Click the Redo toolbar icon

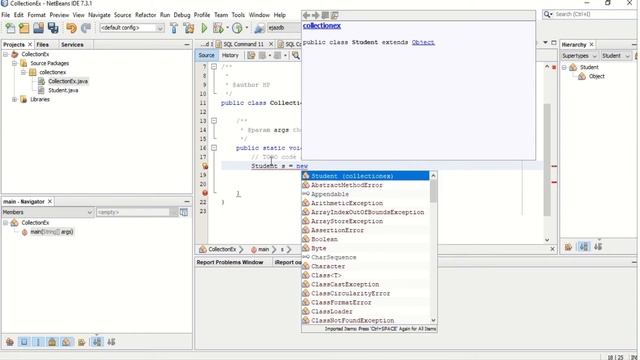[86, 28]
